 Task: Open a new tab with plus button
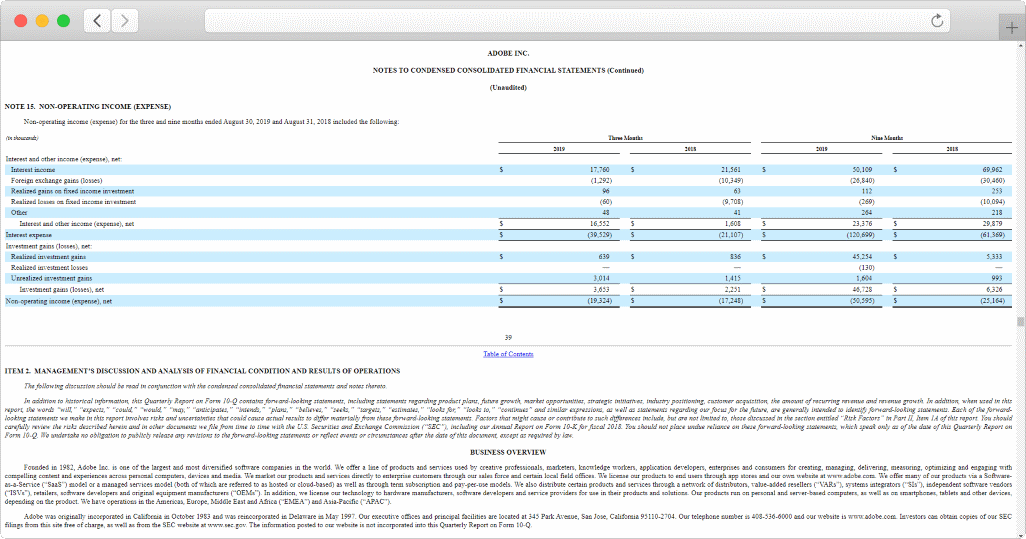[x=1013, y=28]
